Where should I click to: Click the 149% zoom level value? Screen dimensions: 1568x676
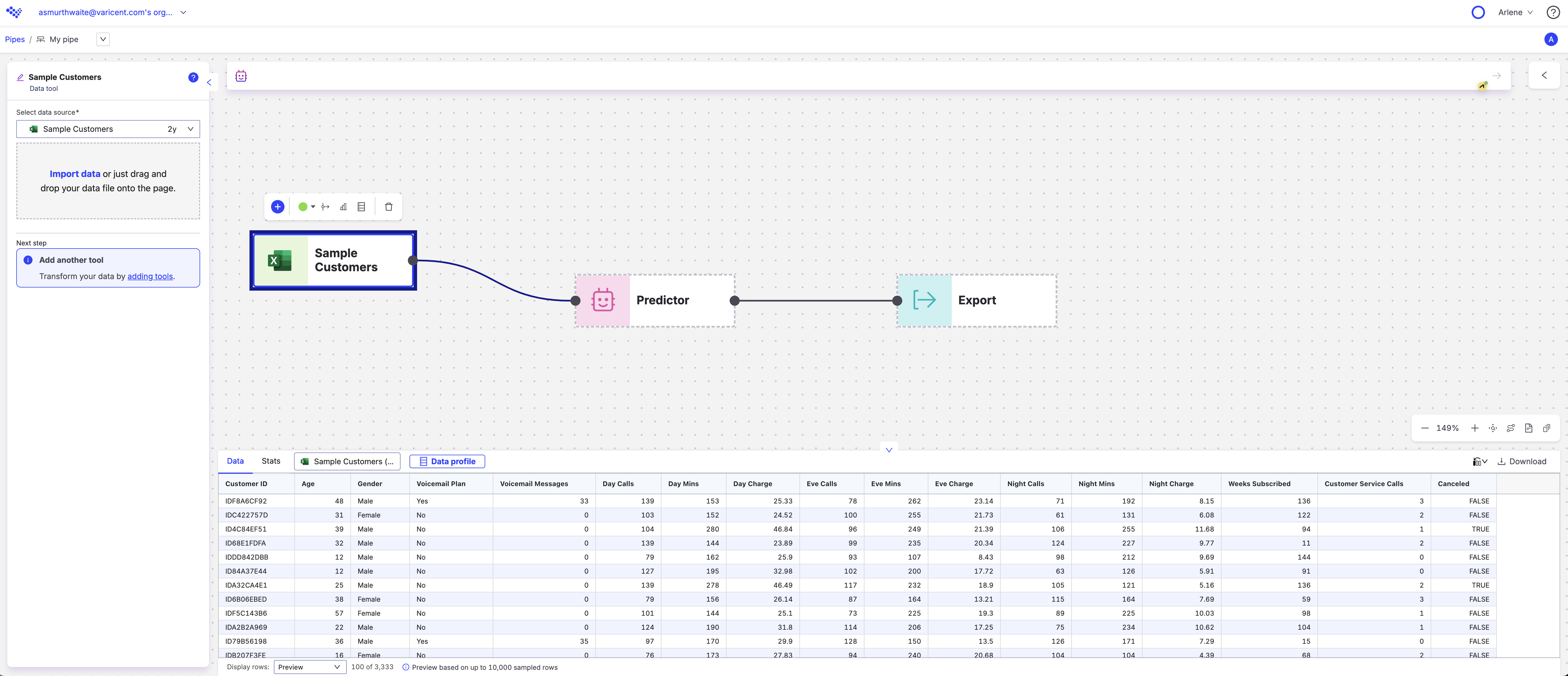tap(1447, 428)
